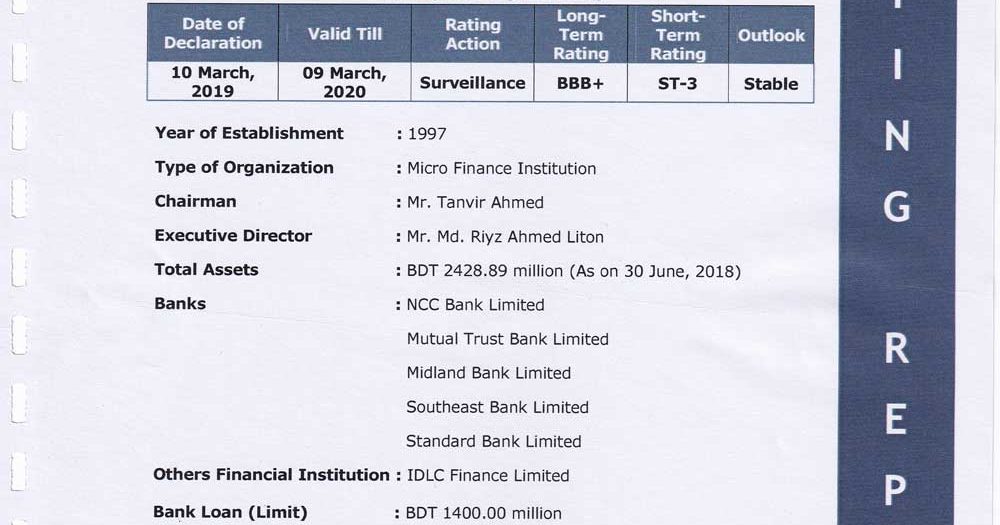Click the 'Year of Establishment' label
Screen dimensions: 1000x525
pyautogui.click(x=249, y=133)
